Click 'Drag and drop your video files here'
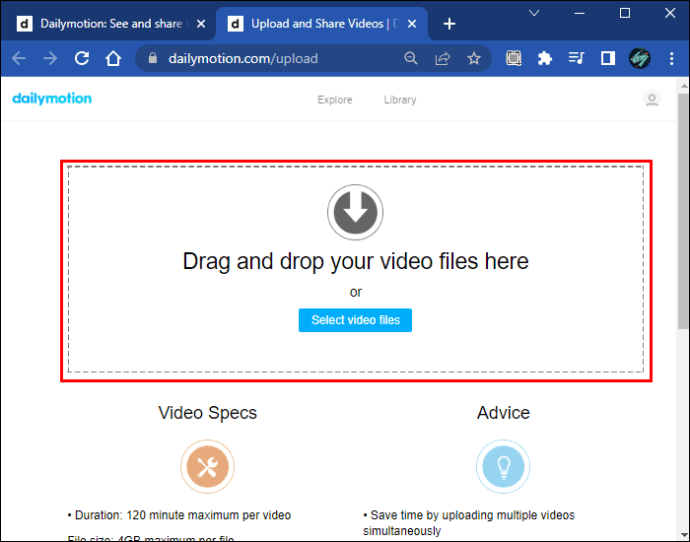The image size is (690, 542). click(356, 261)
